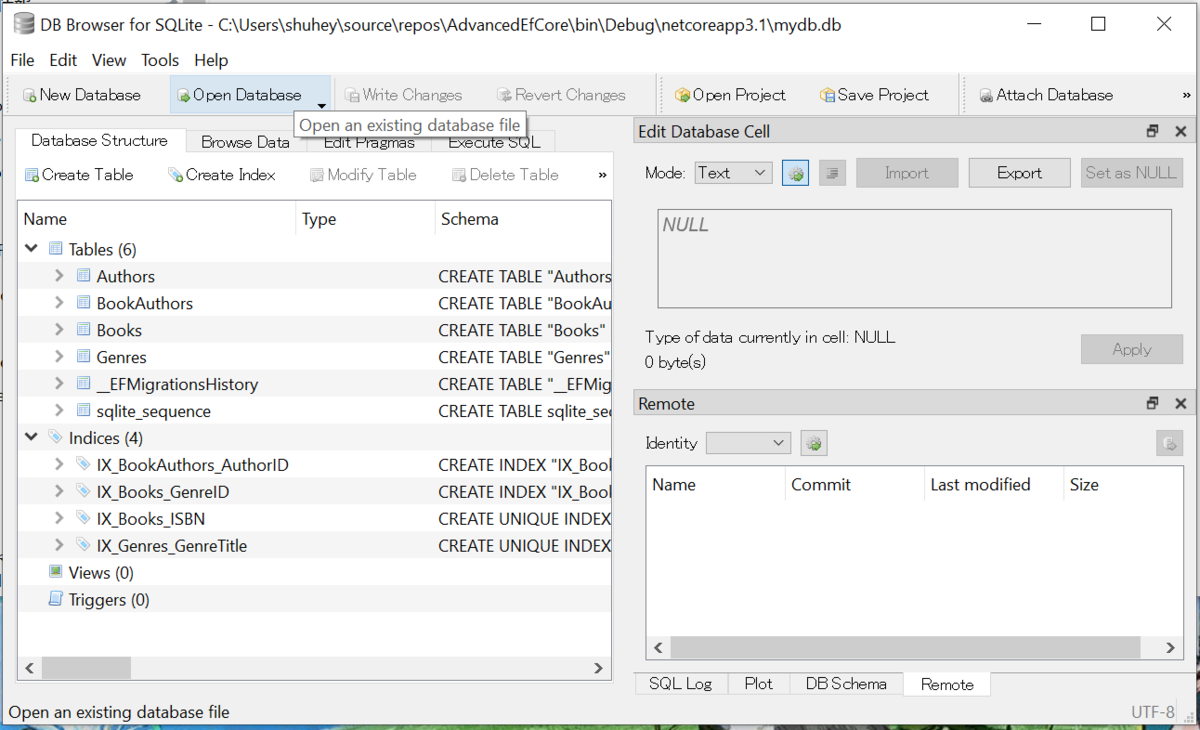The image size is (1200, 730).
Task: Toggle auto-switch mode icon next to Mode dropdown
Action: tap(795, 173)
